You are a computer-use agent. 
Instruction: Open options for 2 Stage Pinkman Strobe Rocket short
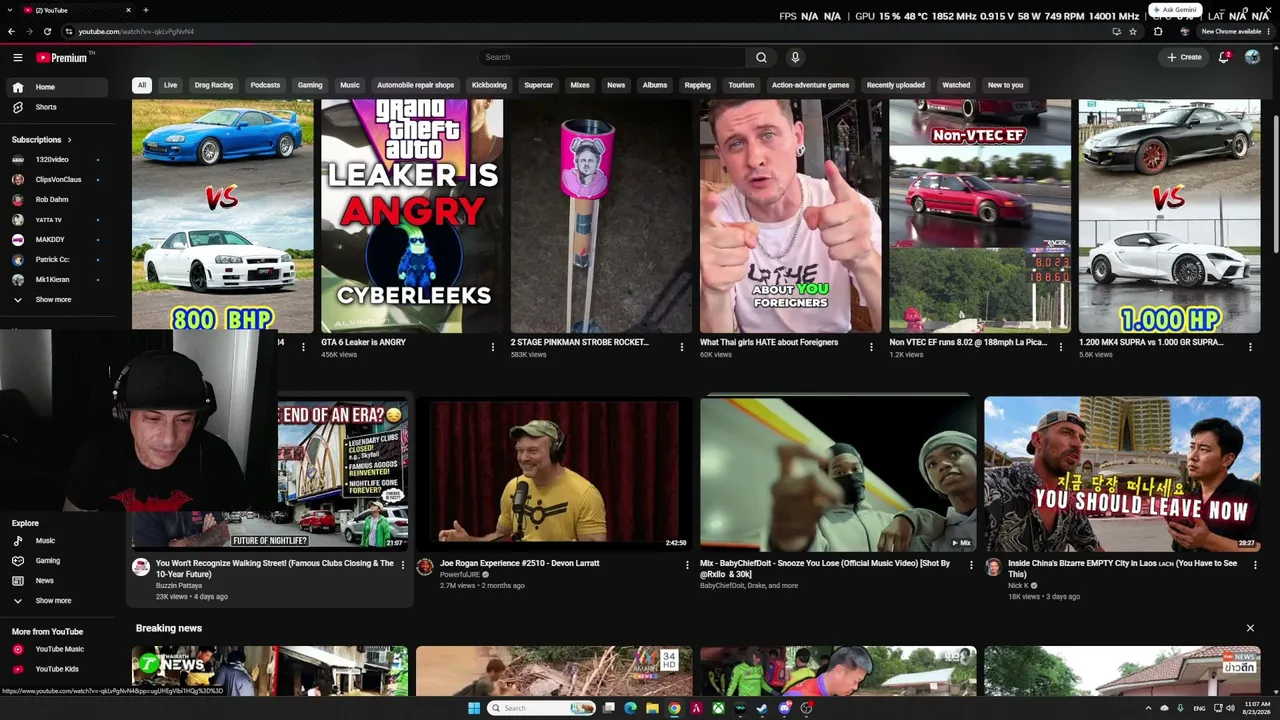pyautogui.click(x=682, y=347)
